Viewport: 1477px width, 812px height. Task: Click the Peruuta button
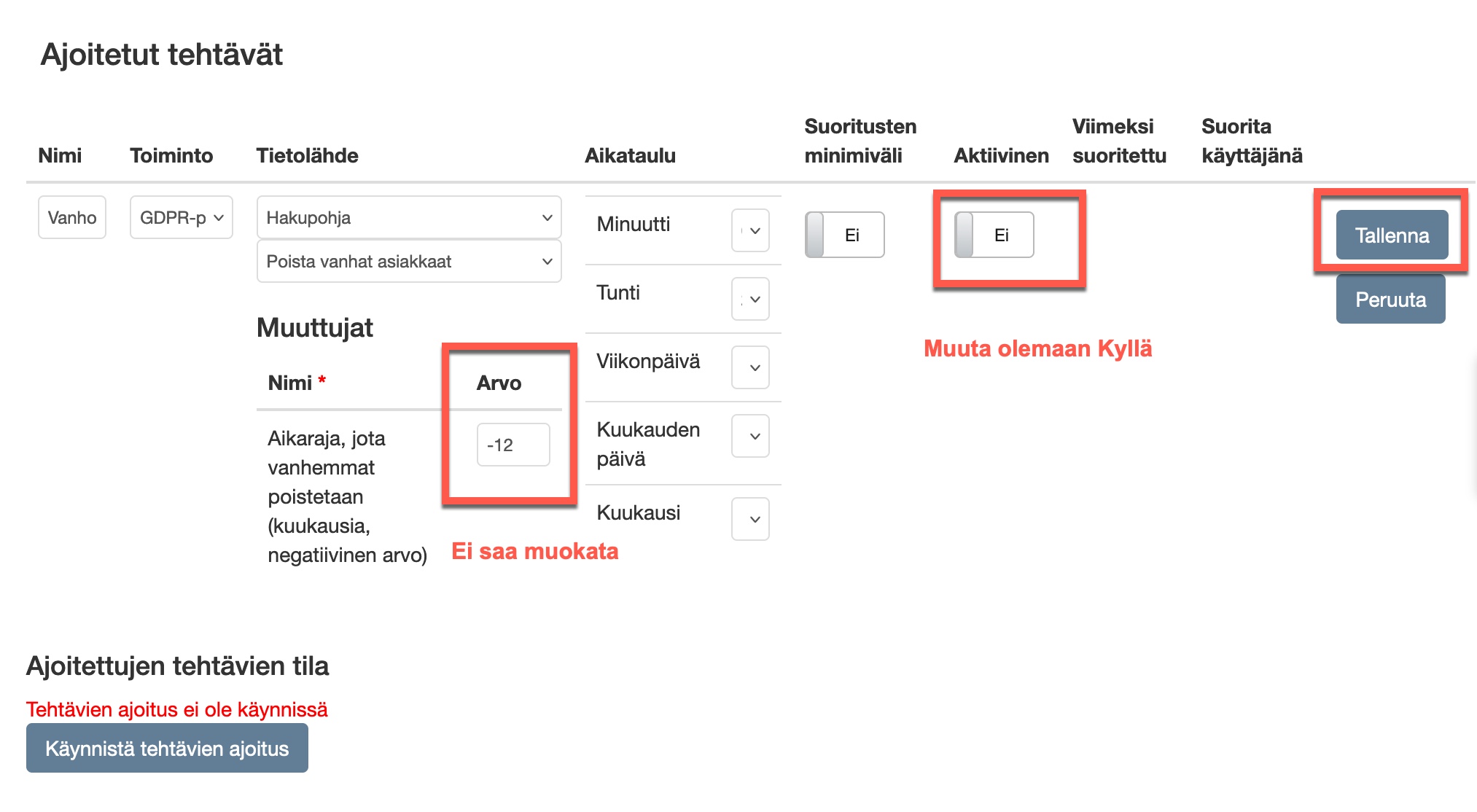1390,299
